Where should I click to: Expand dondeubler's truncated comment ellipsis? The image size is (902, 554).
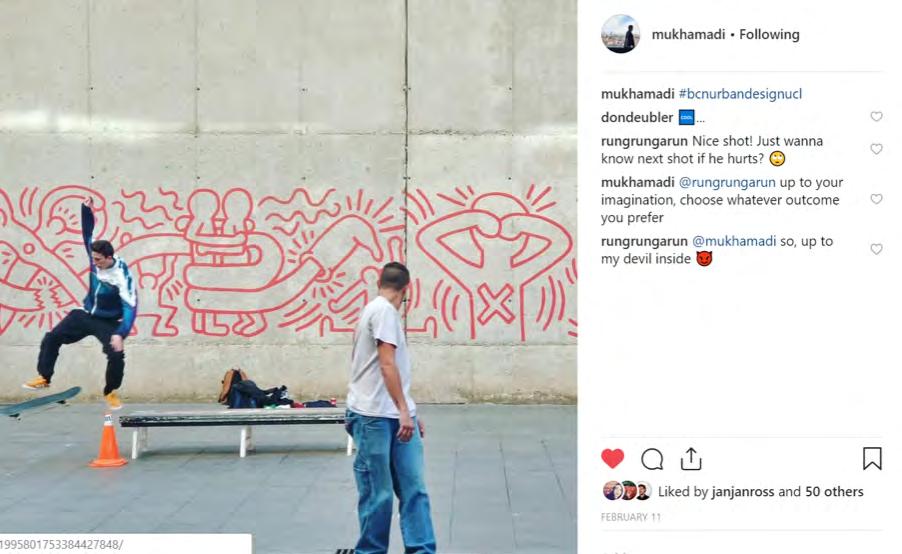tap(700, 120)
